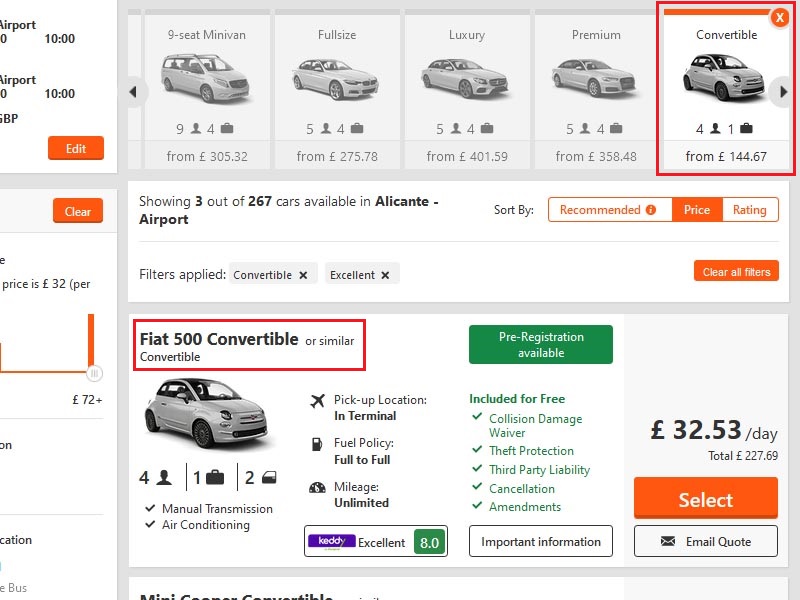Click Collision Damage Waiver text

535,426
